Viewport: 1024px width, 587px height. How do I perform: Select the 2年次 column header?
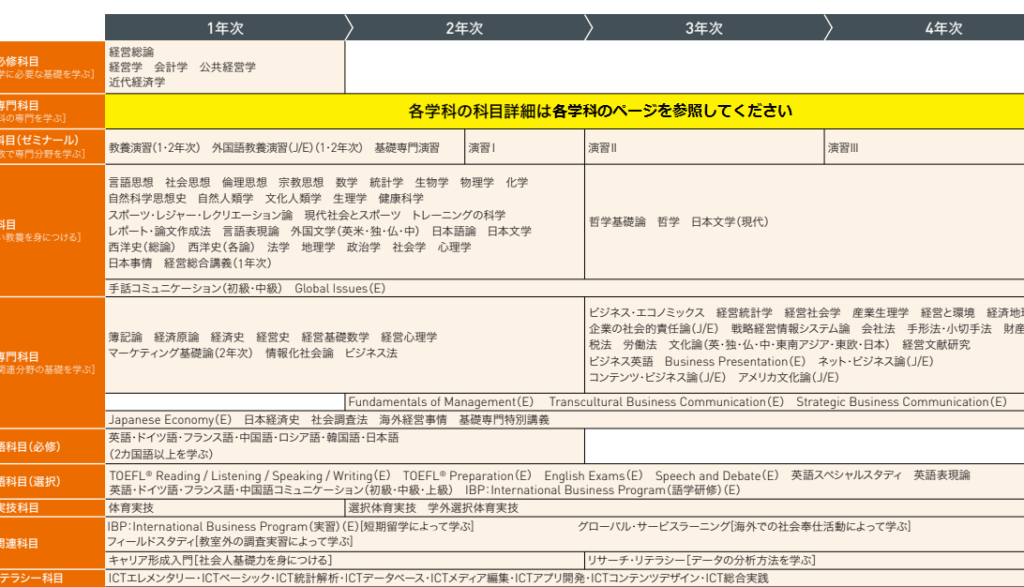click(464, 28)
